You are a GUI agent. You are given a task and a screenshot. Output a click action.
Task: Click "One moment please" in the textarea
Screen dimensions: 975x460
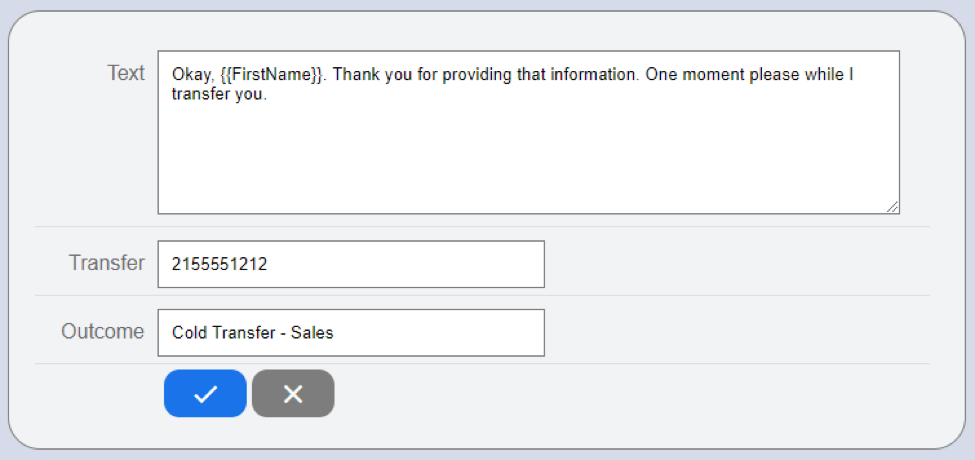[712, 75]
